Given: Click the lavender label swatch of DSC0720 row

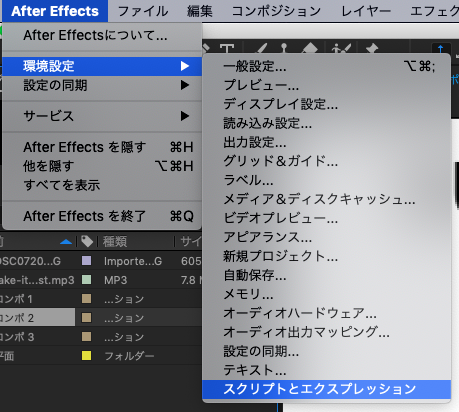Looking at the screenshot, I should (x=87, y=261).
